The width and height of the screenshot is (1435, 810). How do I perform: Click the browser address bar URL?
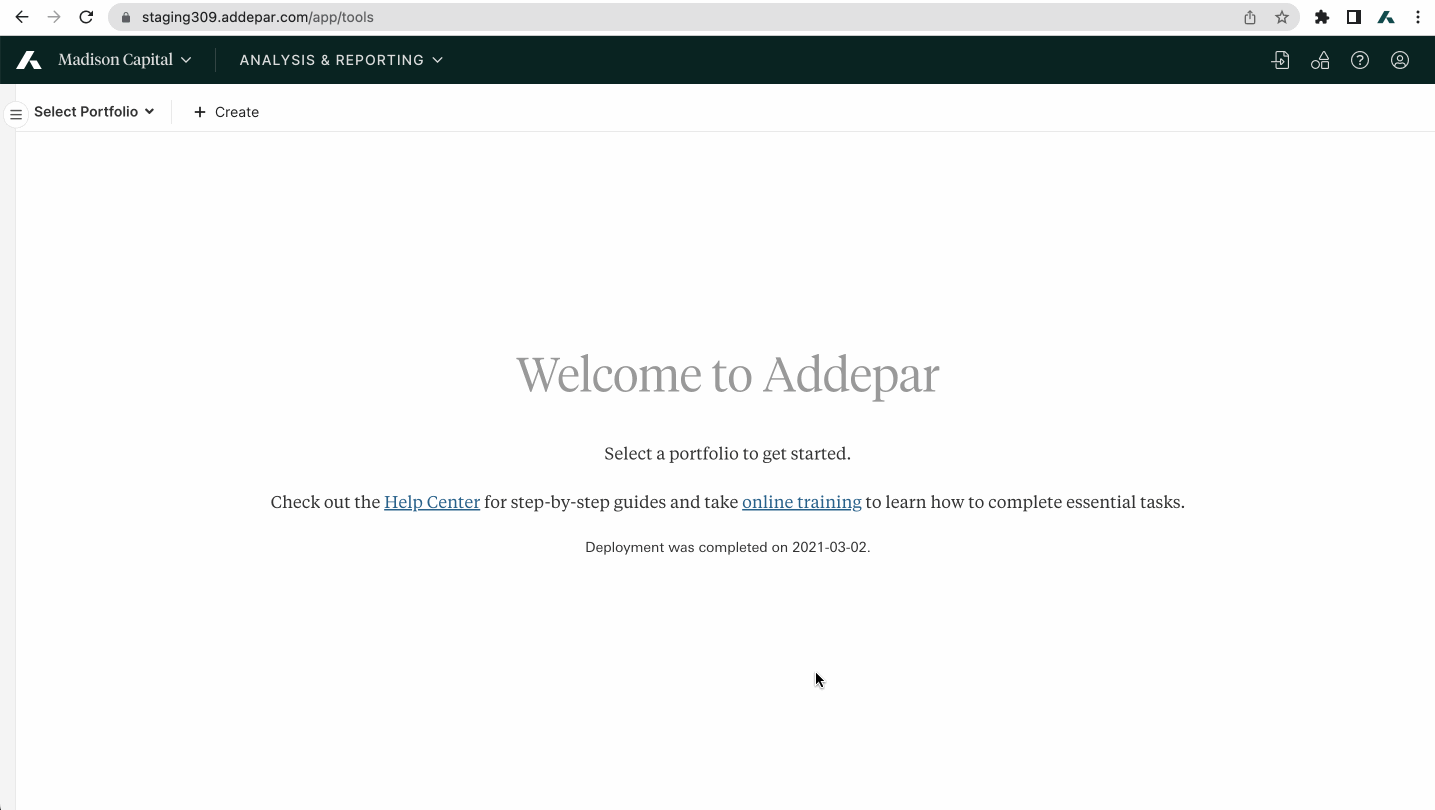click(x=258, y=17)
